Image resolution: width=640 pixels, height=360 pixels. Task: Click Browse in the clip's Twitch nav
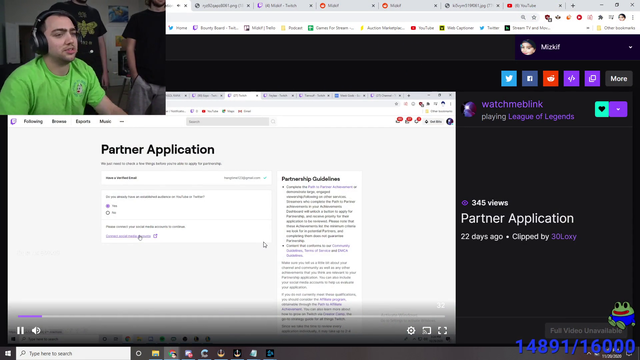[59, 121]
